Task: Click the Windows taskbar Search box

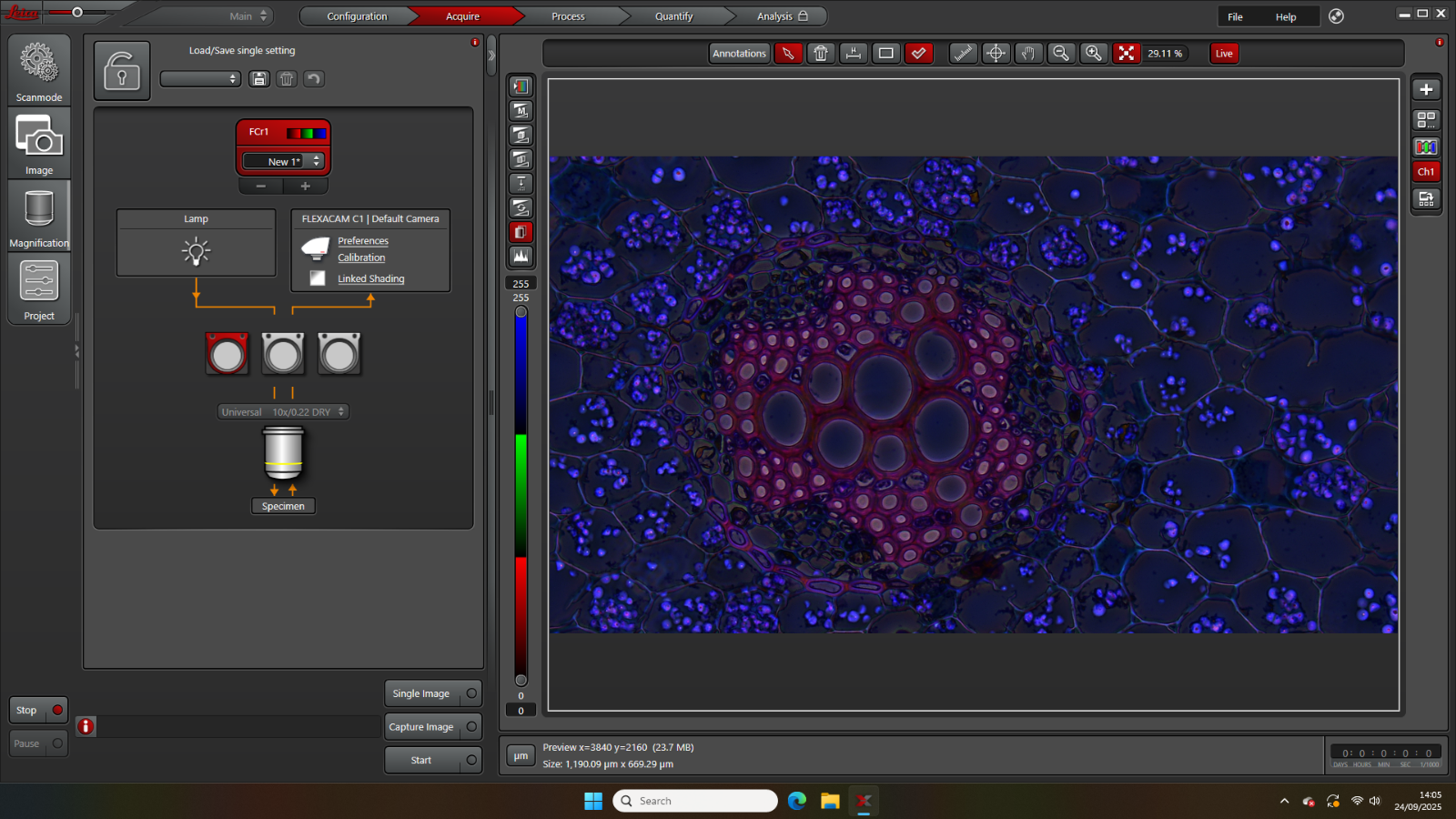Action: coord(696,801)
